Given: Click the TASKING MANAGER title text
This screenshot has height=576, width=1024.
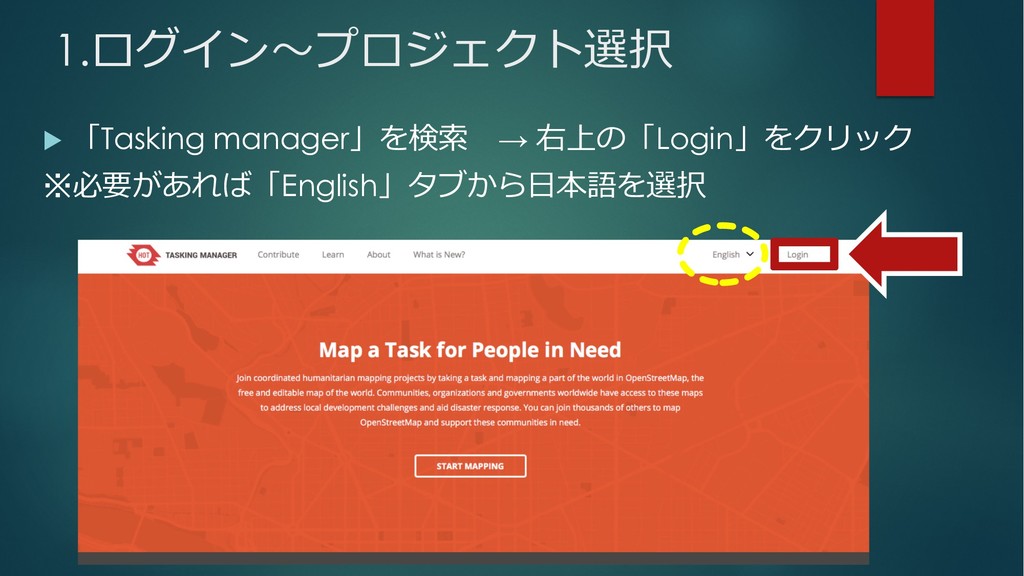Looking at the screenshot, I should pyautogui.click(x=201, y=255).
